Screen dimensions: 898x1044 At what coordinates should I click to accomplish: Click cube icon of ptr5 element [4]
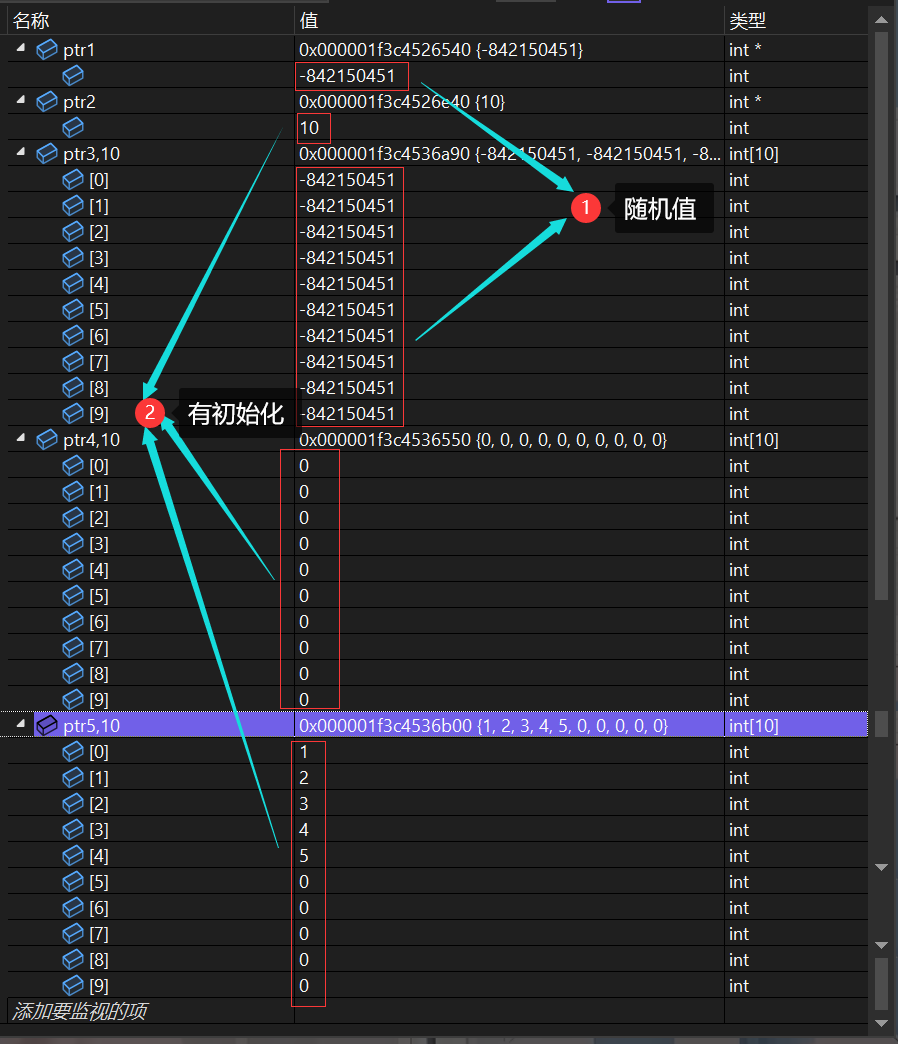pos(73,856)
